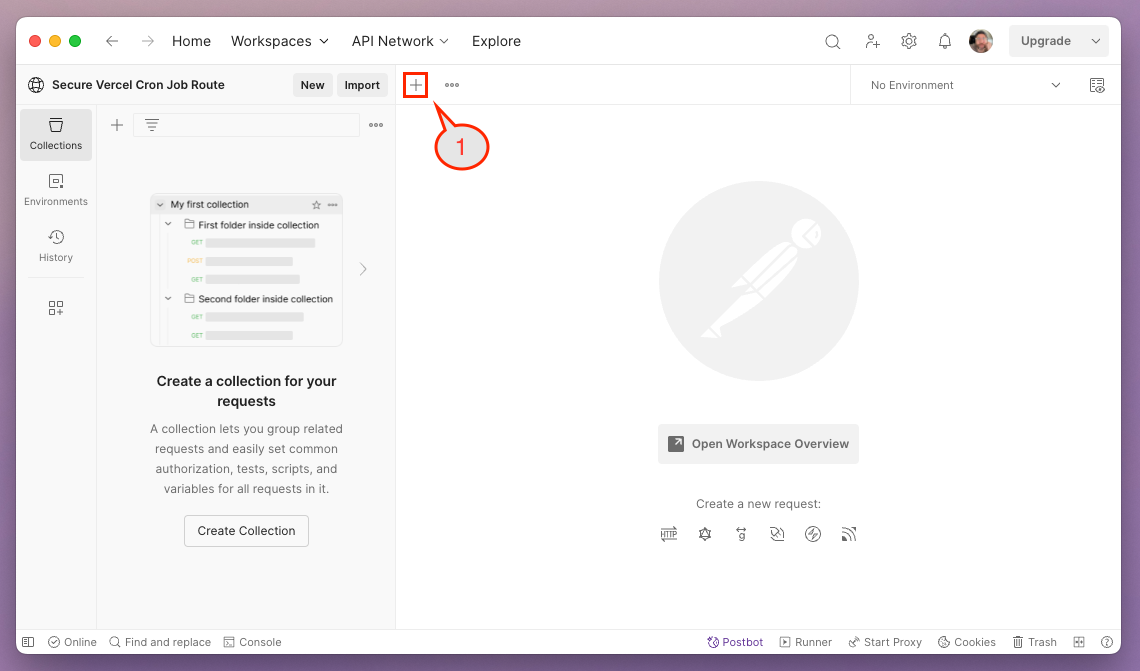Toggle two-pane layout view in status bar

1079,642
